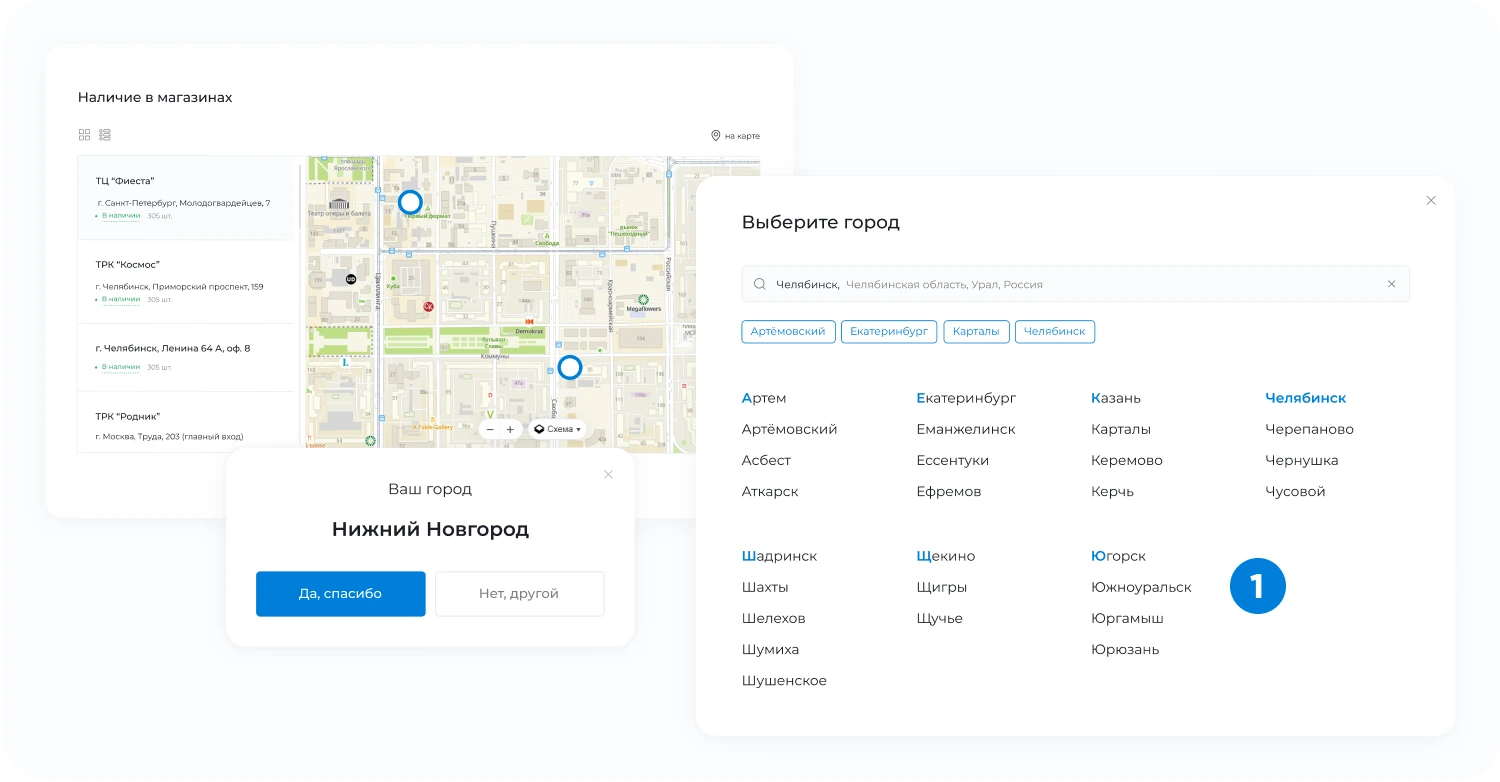Click the blue numbered "1" annotation badge
The height and width of the screenshot is (782, 1500).
pyautogui.click(x=1258, y=586)
